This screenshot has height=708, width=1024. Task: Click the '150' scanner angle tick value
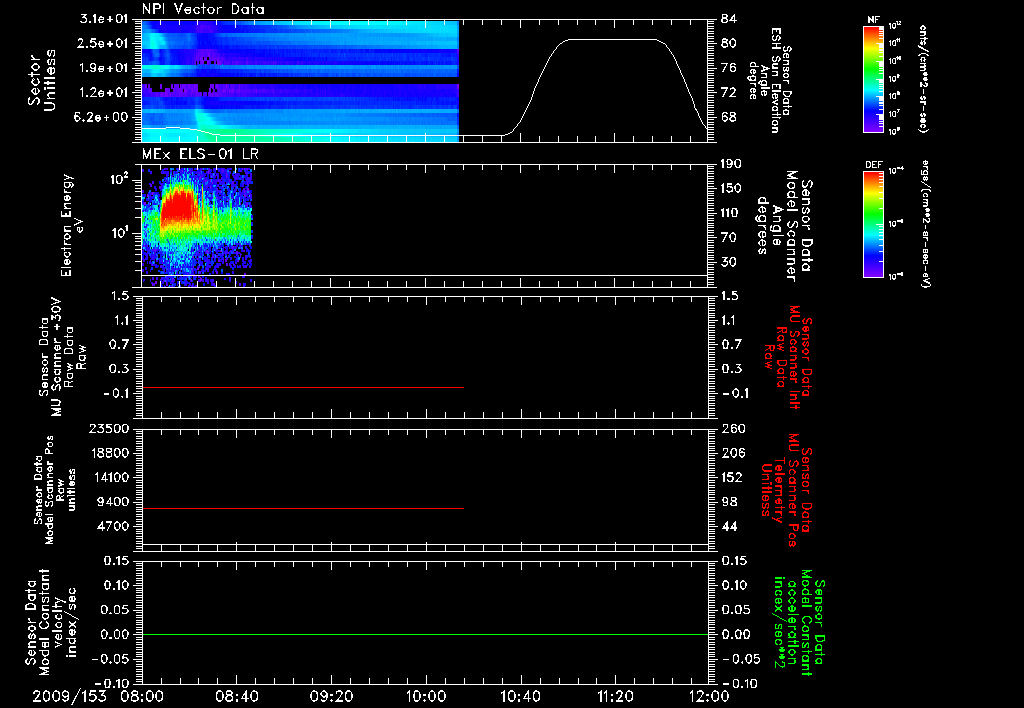click(731, 188)
